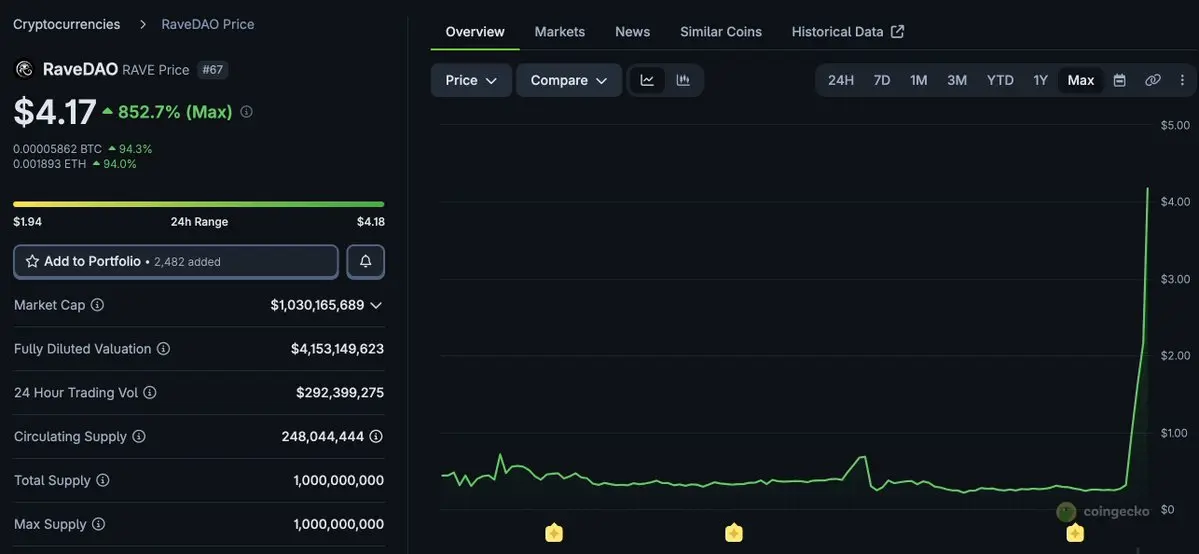Switch to the candlestick chart view icon
Viewport: 1199px width, 554px height.
pyautogui.click(x=684, y=80)
